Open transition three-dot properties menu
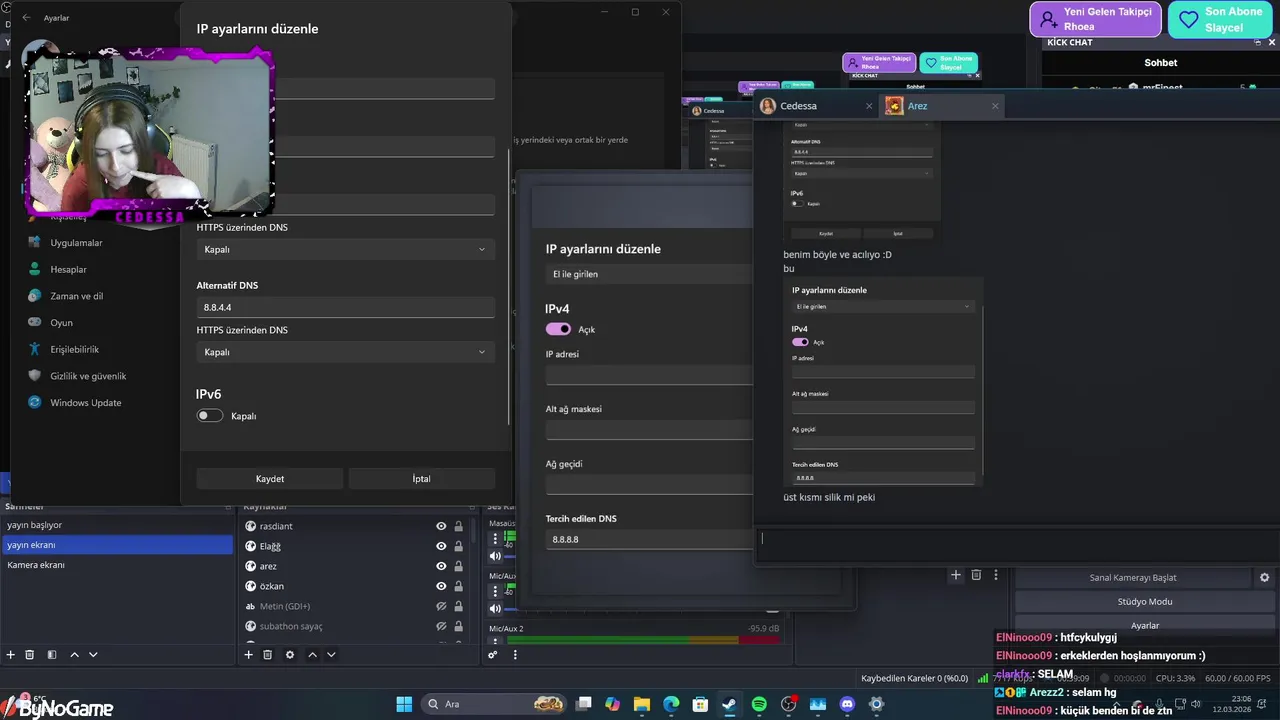Screen dimensions: 1280x720 pyautogui.click(x=995, y=575)
